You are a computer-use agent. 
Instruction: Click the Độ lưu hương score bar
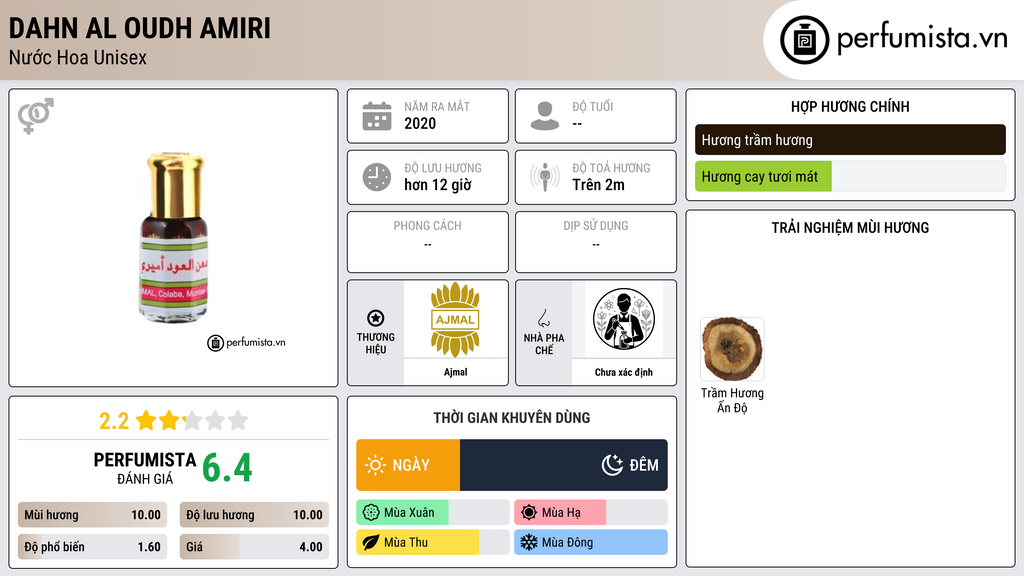254,515
